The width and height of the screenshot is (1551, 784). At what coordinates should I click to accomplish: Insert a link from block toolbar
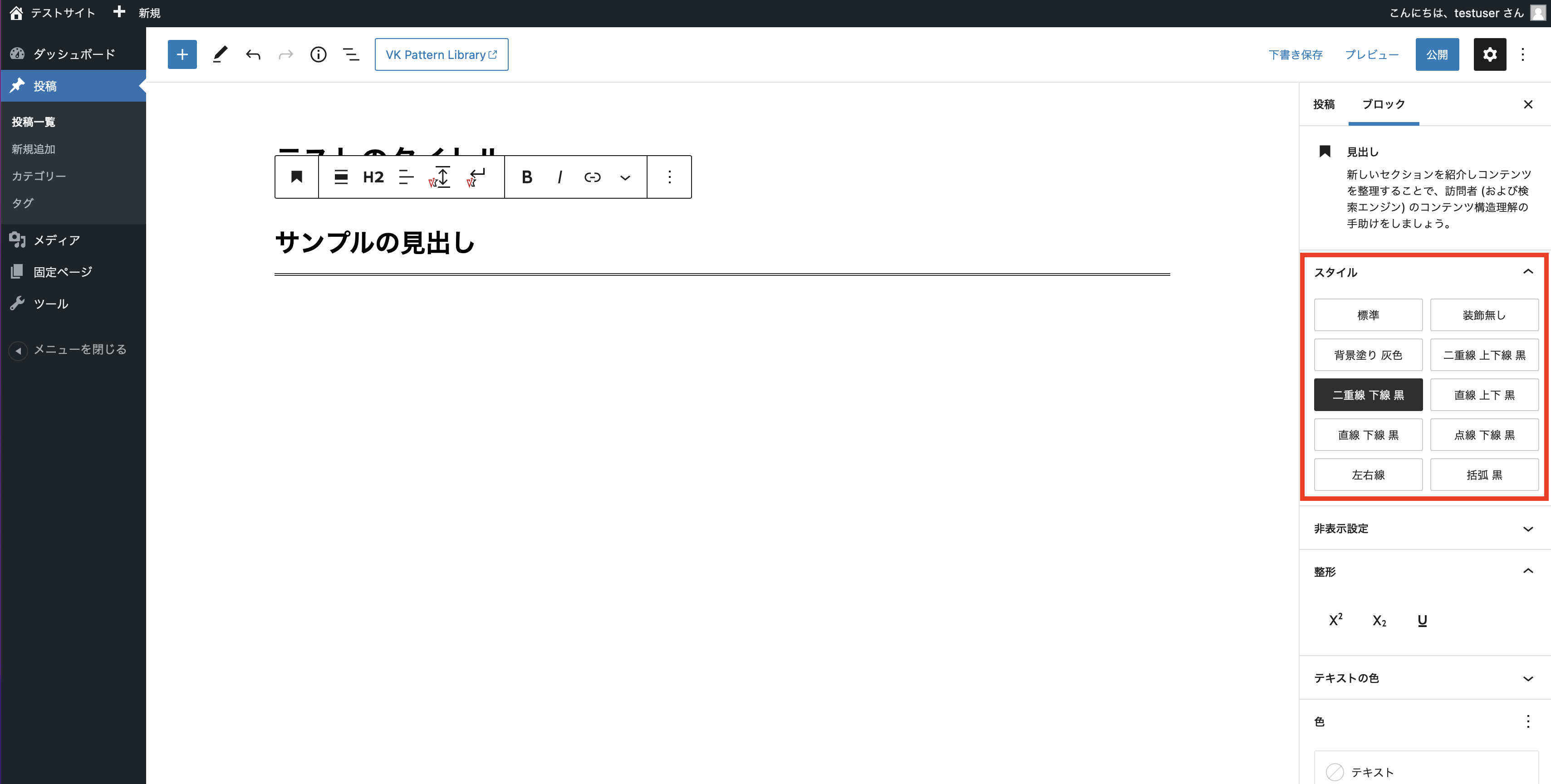point(592,177)
